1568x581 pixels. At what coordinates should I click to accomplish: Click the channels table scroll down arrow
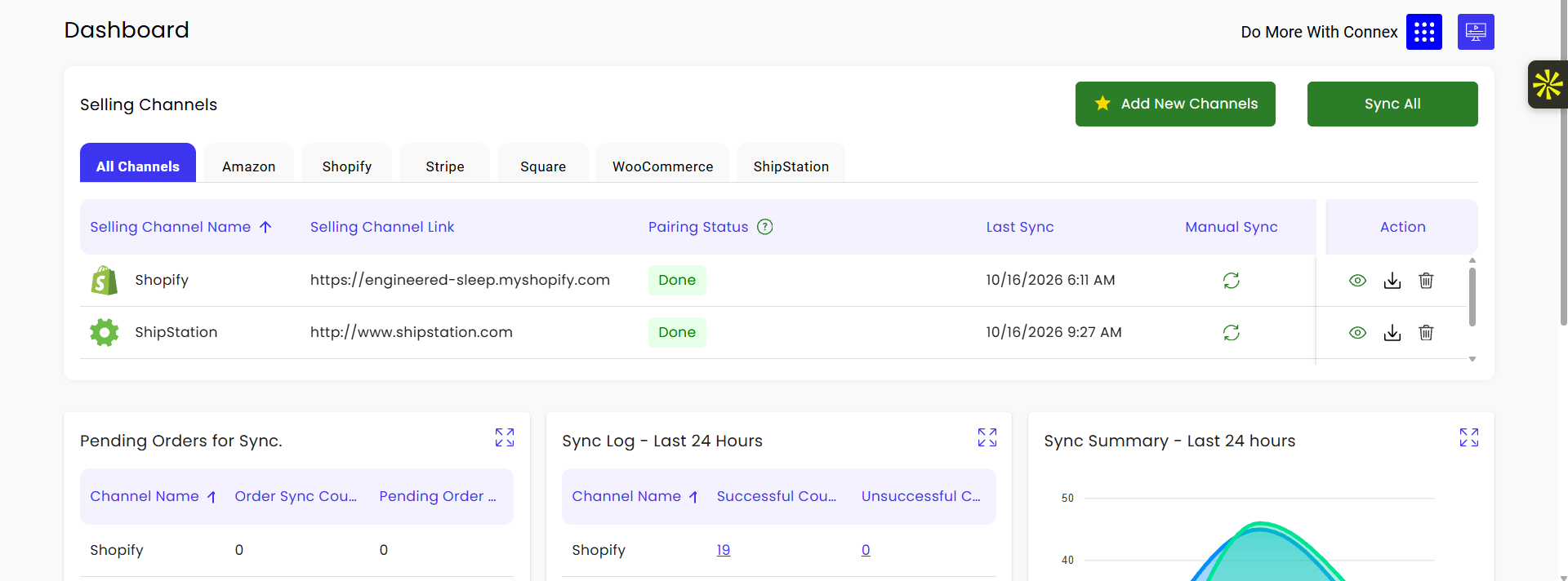[1472, 359]
